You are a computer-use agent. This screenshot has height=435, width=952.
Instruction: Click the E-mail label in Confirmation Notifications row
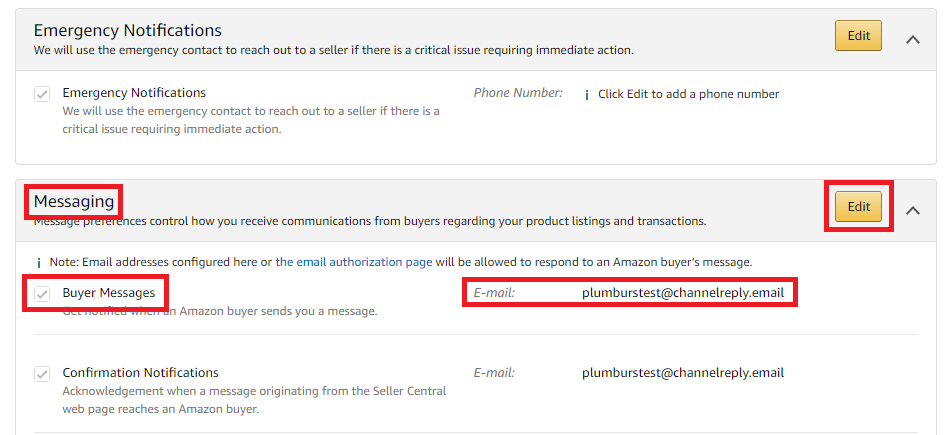point(494,372)
